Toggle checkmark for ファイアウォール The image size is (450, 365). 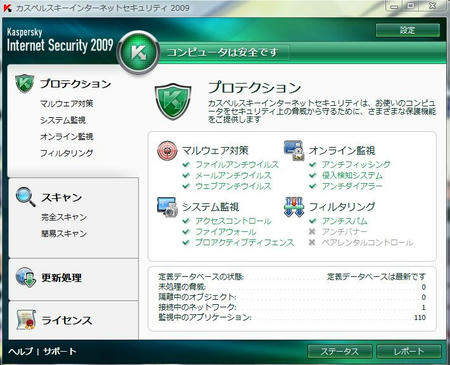click(x=186, y=232)
